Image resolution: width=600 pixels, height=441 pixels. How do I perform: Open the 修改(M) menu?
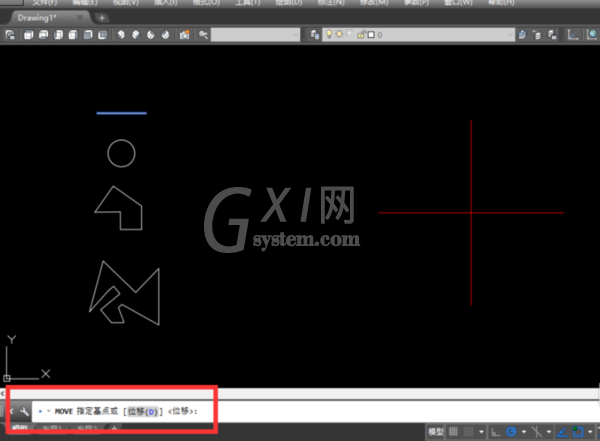pyautogui.click(x=374, y=3)
